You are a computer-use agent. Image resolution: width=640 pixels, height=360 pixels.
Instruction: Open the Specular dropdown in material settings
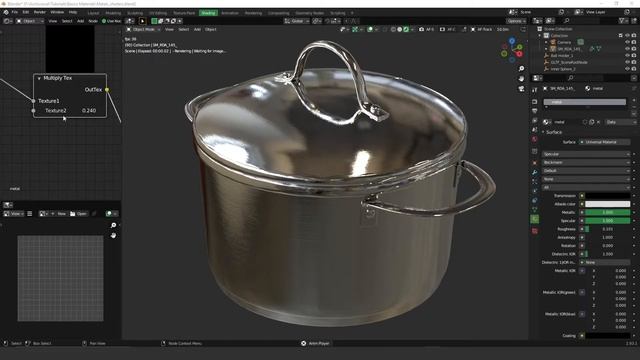[586, 154]
